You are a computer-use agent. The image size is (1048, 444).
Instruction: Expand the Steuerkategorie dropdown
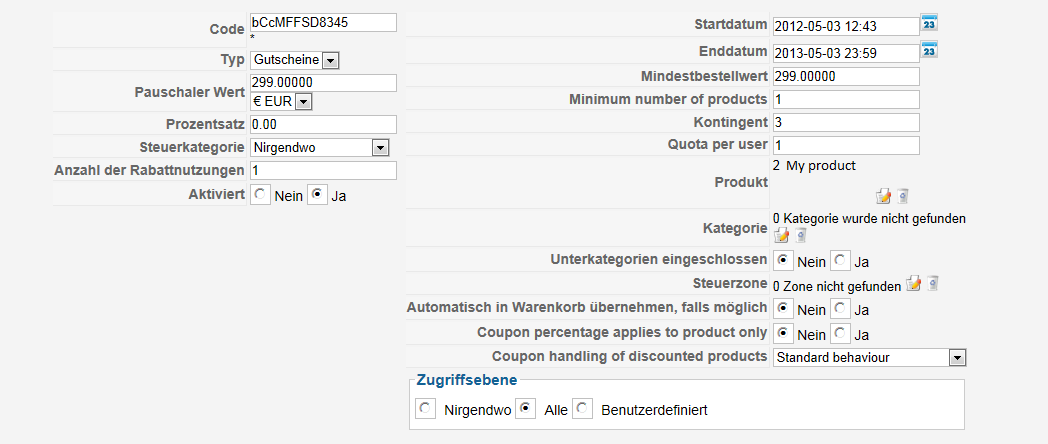click(379, 148)
